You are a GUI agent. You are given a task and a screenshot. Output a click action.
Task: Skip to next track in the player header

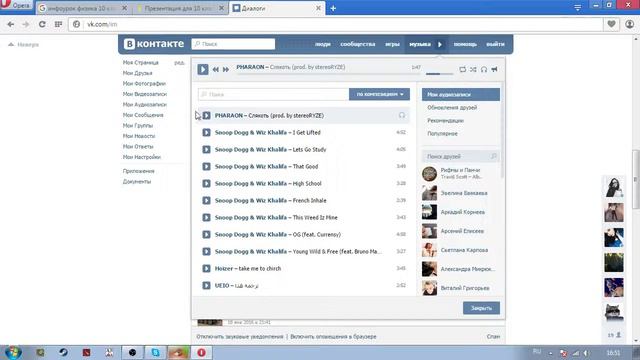226,70
